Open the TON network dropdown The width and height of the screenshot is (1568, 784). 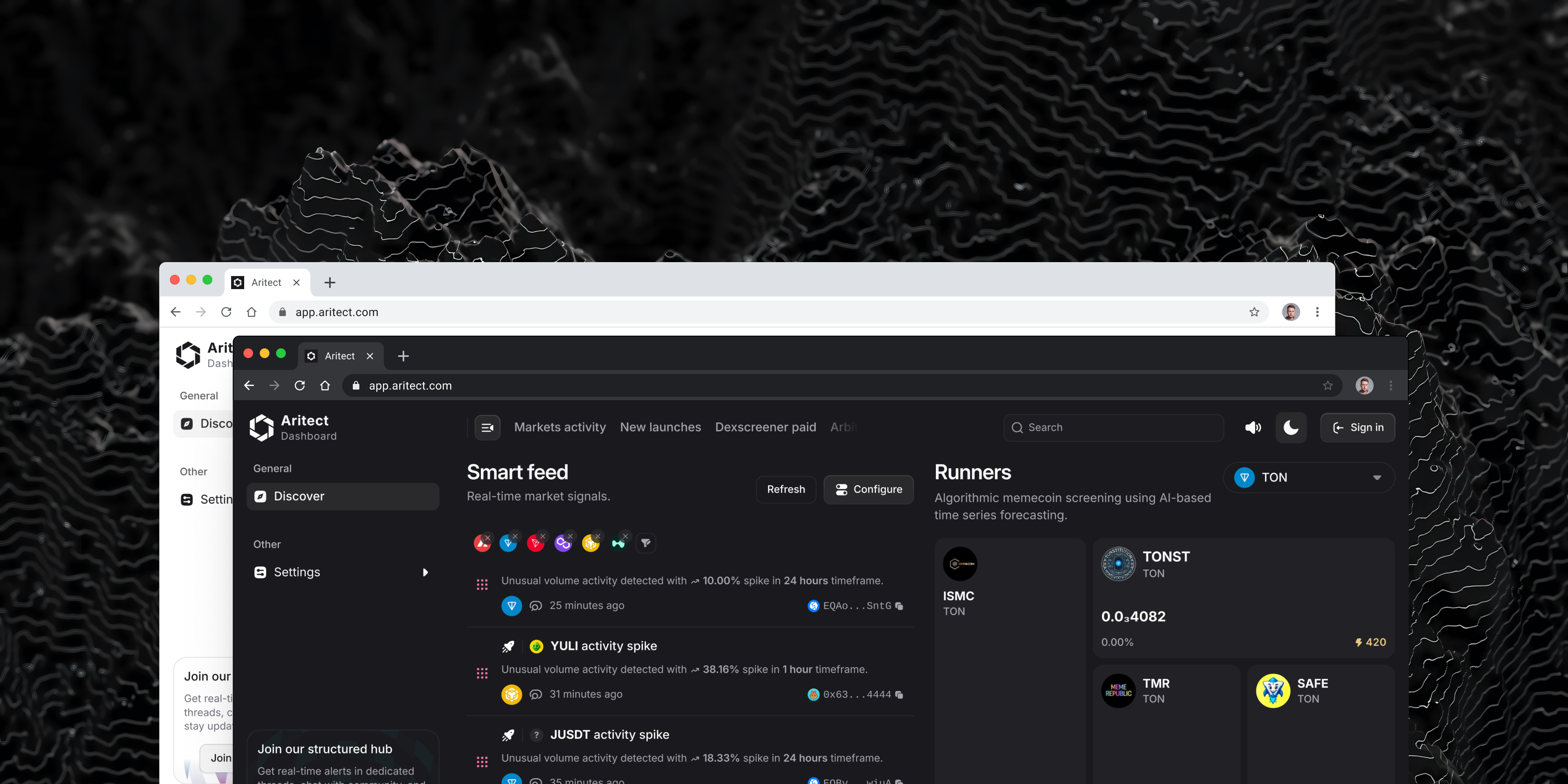1309,477
